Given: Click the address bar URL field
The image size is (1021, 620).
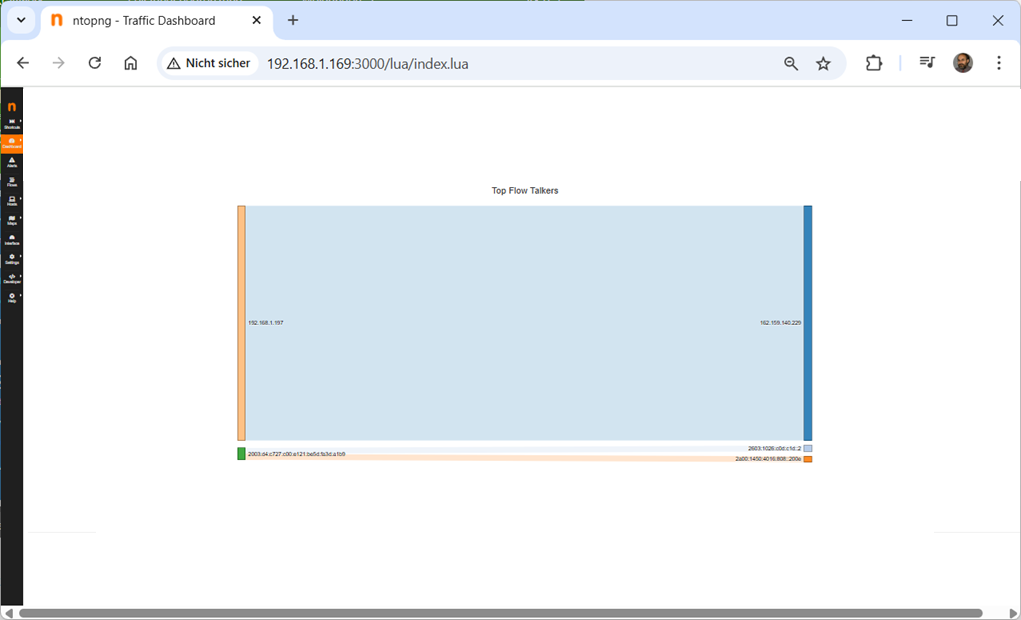Looking at the screenshot, I should click(x=500, y=63).
